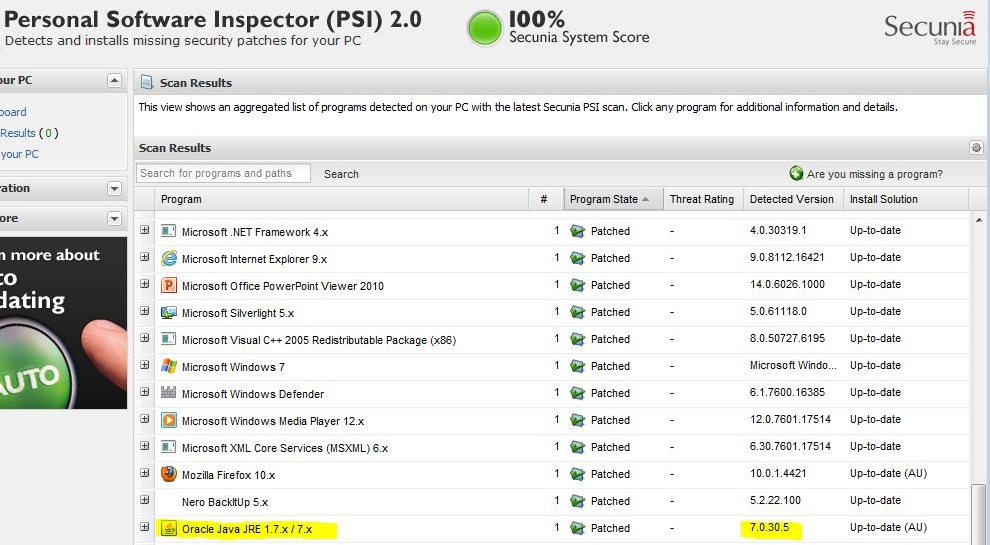
Task: Open the Results (0) sidebar link
Action: (29, 133)
